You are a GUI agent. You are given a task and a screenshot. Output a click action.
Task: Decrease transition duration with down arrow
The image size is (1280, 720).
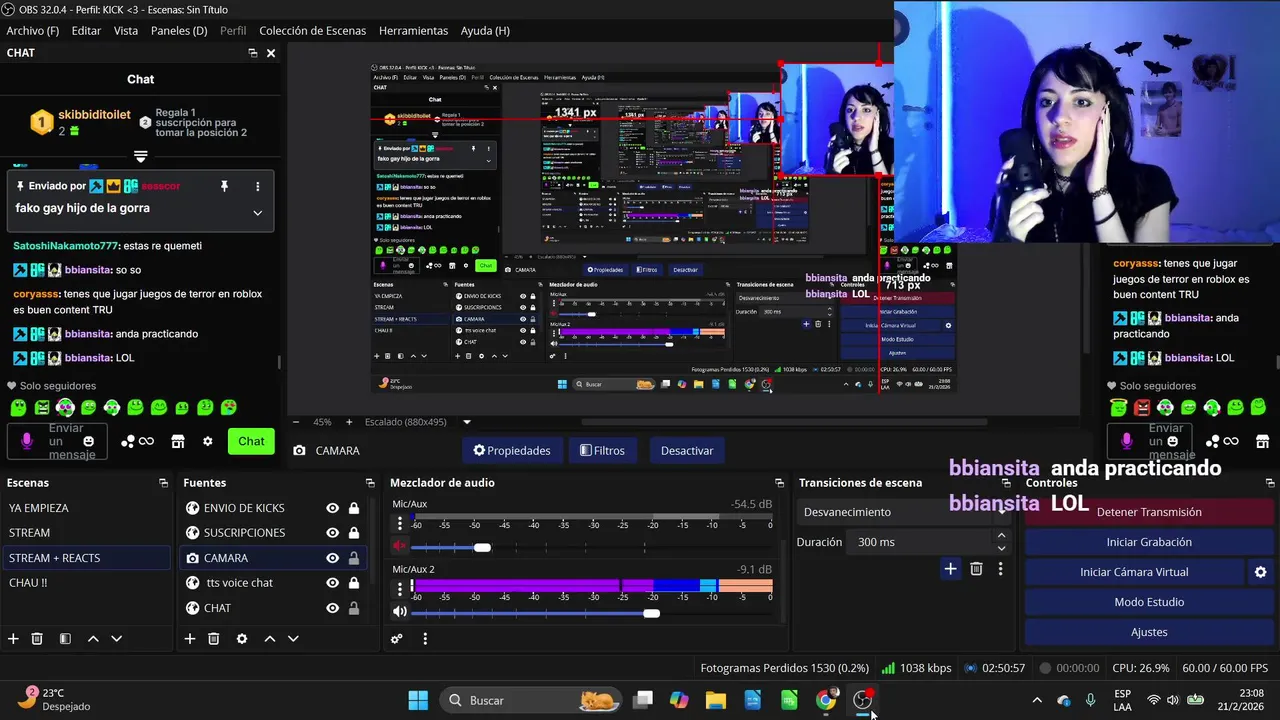coord(1001,548)
